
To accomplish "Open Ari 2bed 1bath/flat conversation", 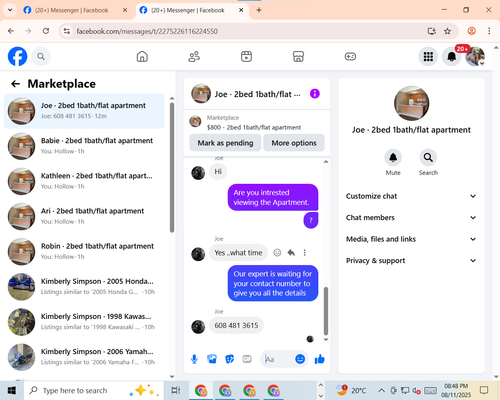I will [84, 216].
